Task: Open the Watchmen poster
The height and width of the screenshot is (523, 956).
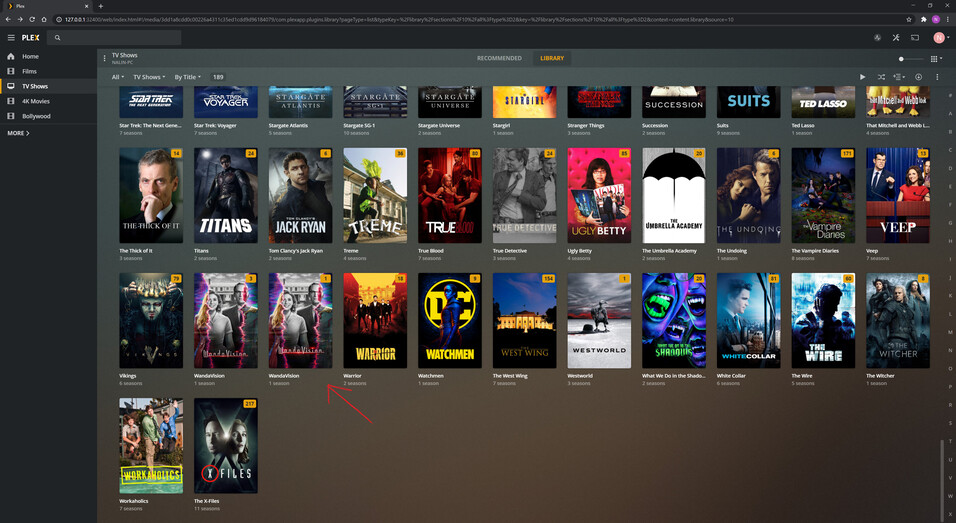Action: point(450,321)
